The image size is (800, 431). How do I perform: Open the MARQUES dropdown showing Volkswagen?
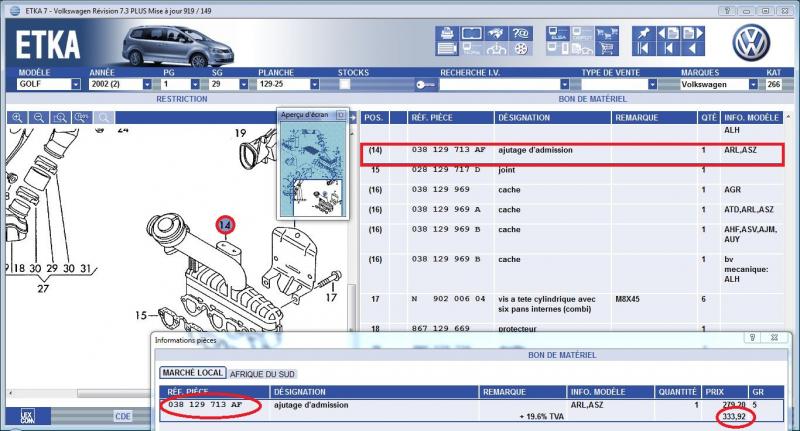753,85
